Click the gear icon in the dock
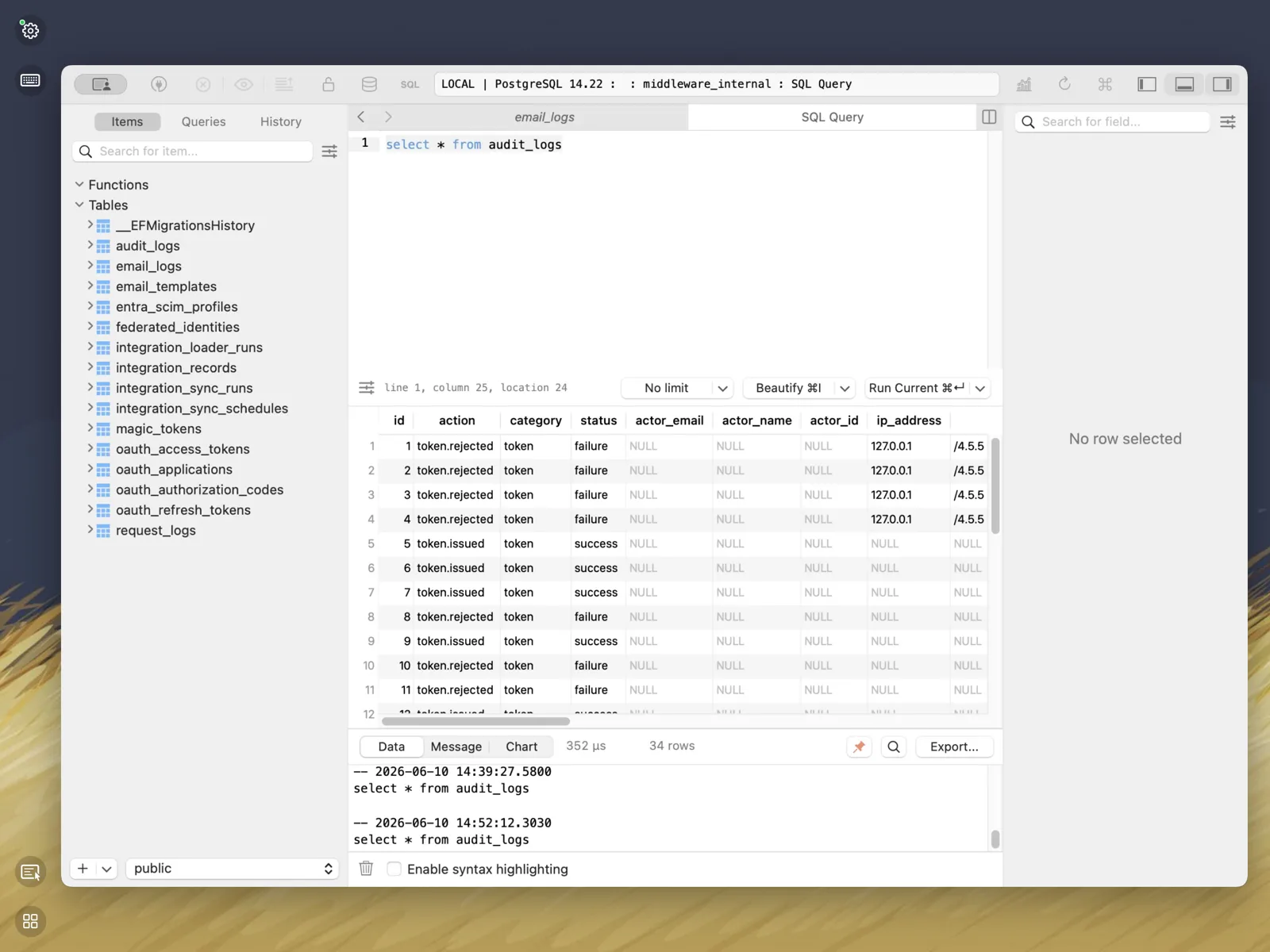 coord(30,30)
